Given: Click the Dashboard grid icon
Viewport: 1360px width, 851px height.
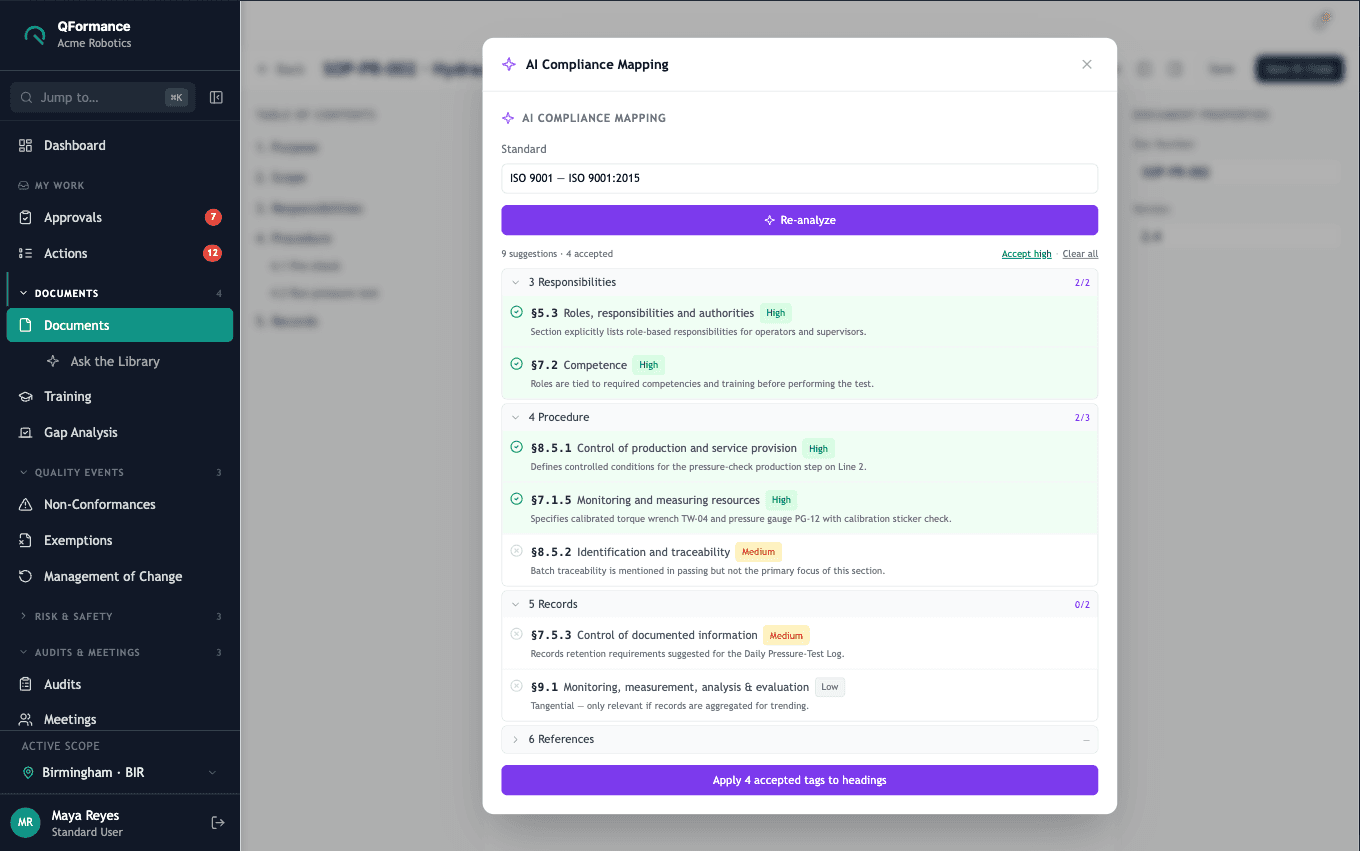Looking at the screenshot, I should pyautogui.click(x=26, y=145).
